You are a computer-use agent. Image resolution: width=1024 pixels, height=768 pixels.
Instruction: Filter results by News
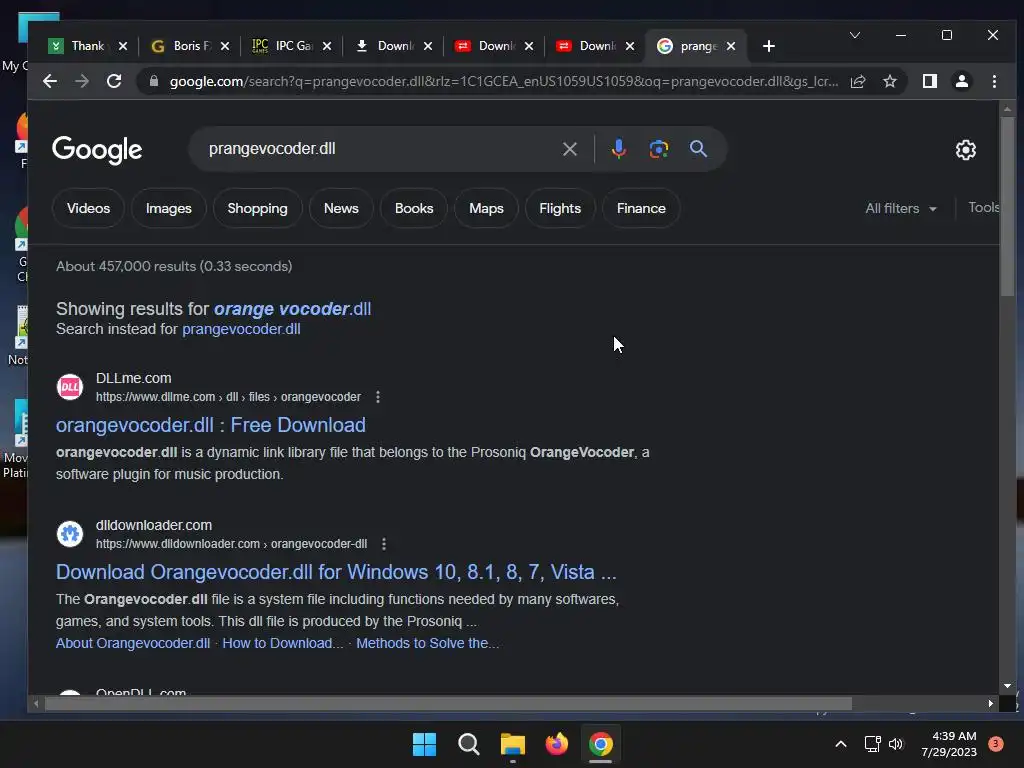tap(341, 208)
